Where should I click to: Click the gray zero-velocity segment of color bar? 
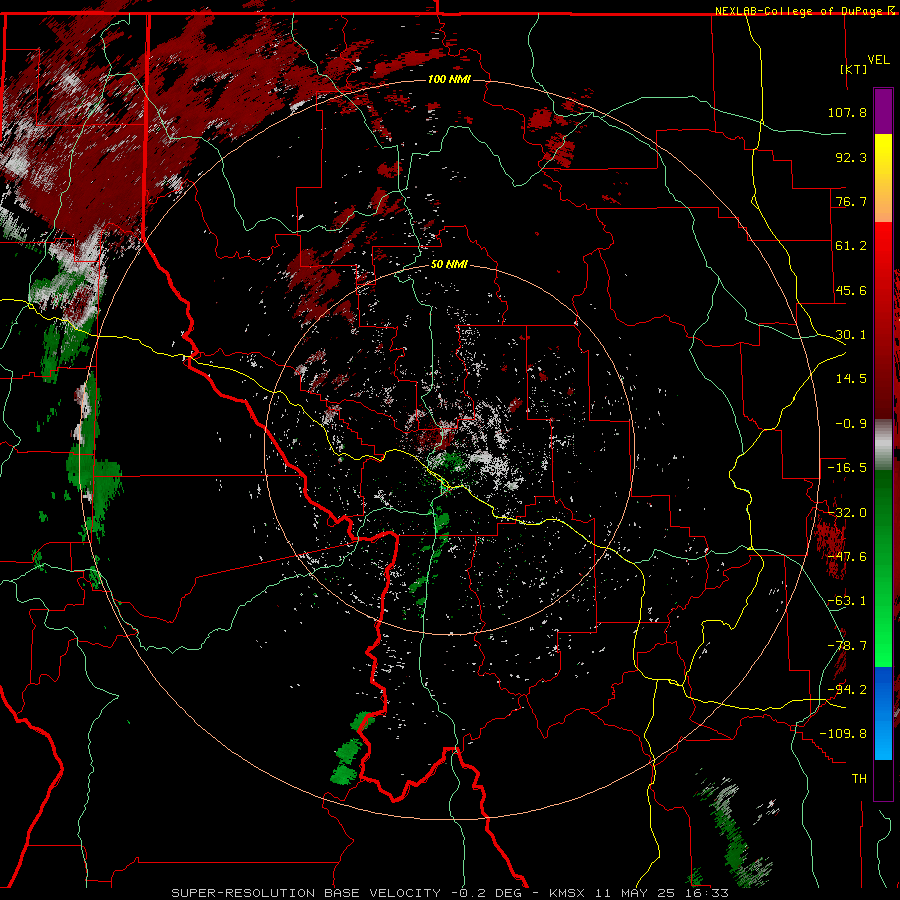(x=883, y=445)
